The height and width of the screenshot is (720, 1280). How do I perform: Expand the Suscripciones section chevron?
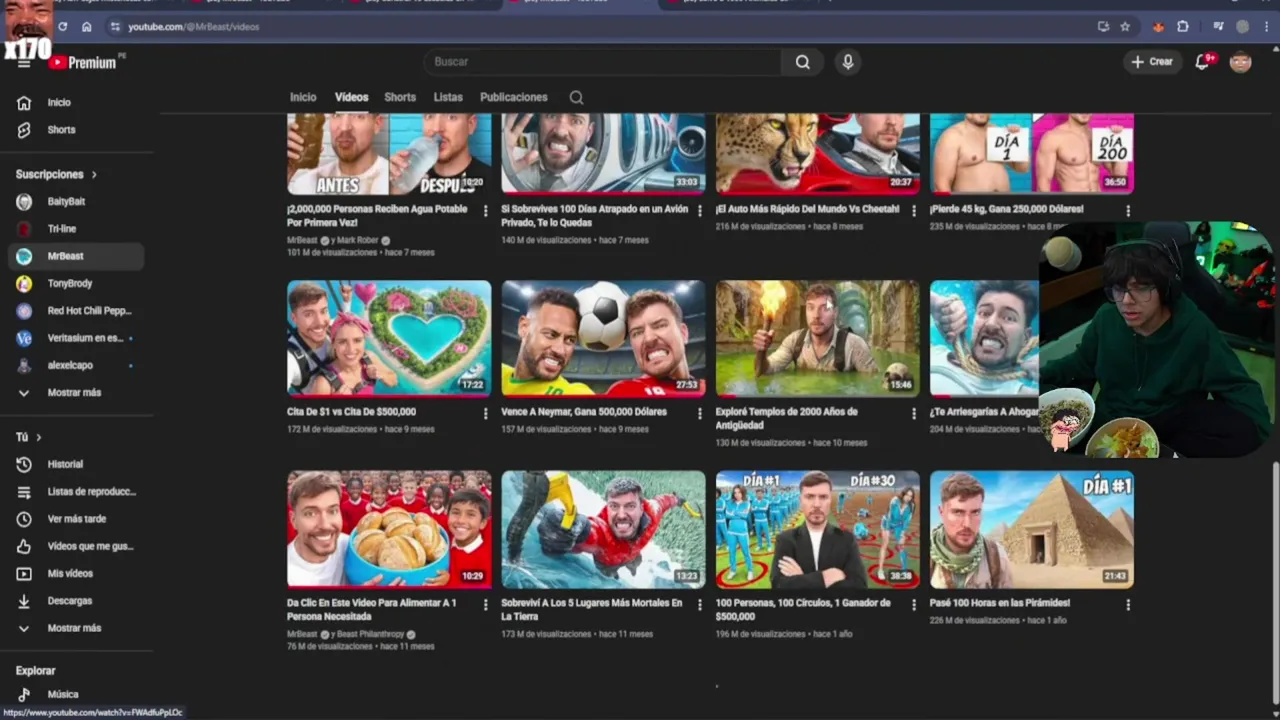coord(94,175)
